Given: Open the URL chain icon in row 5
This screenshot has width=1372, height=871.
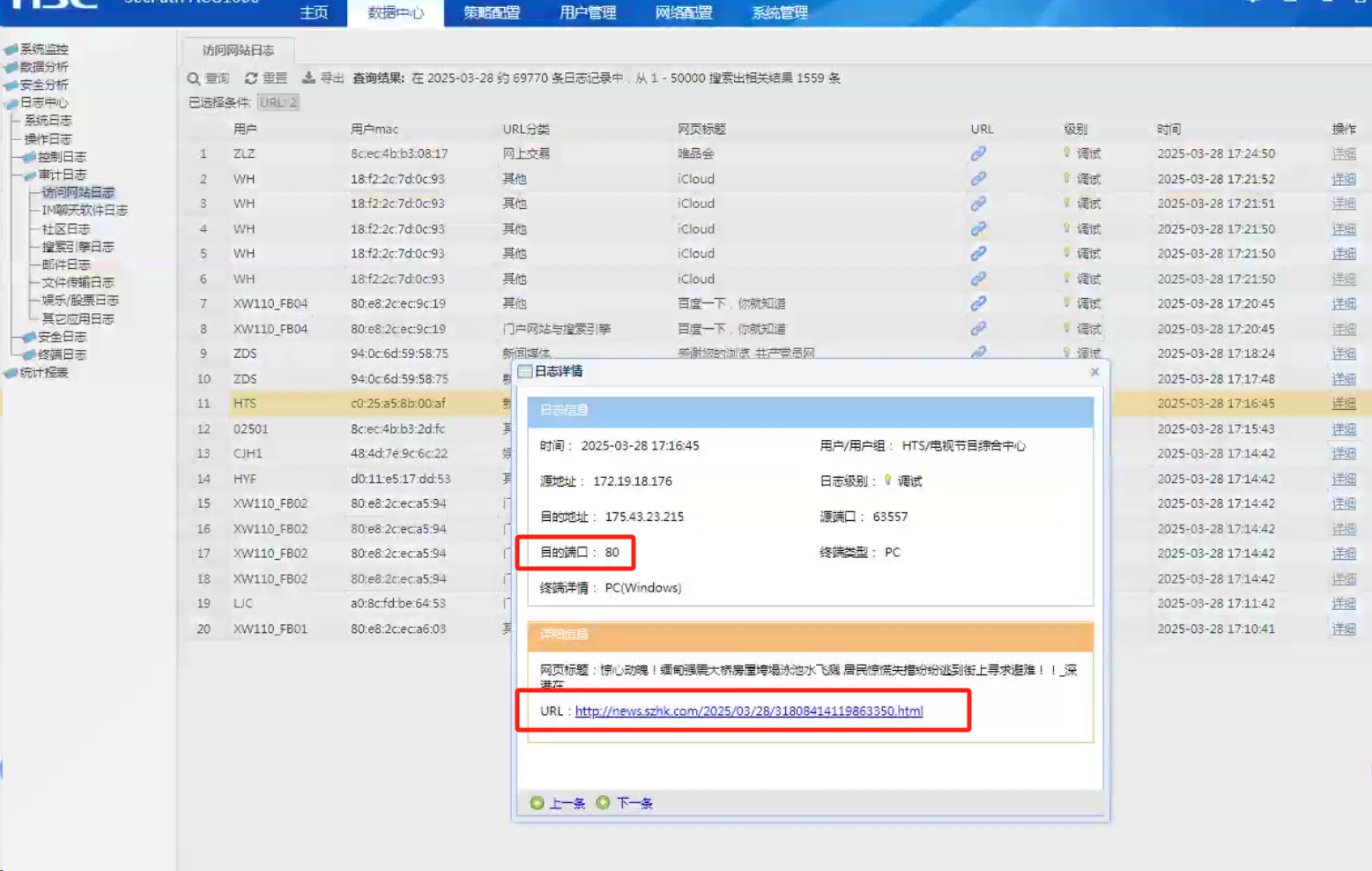Looking at the screenshot, I should tap(978, 253).
